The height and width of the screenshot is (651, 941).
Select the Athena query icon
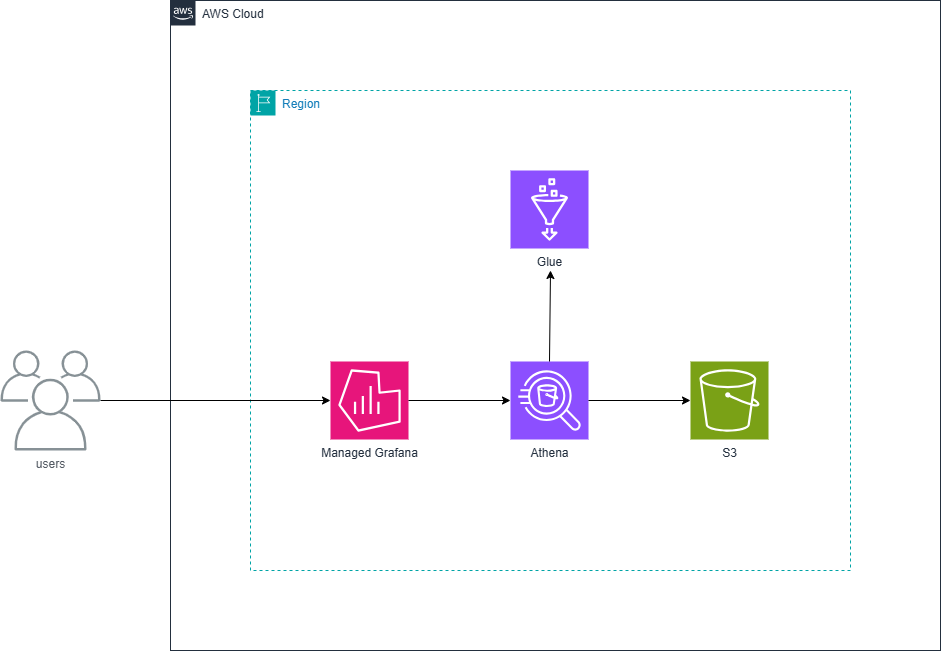point(549,400)
